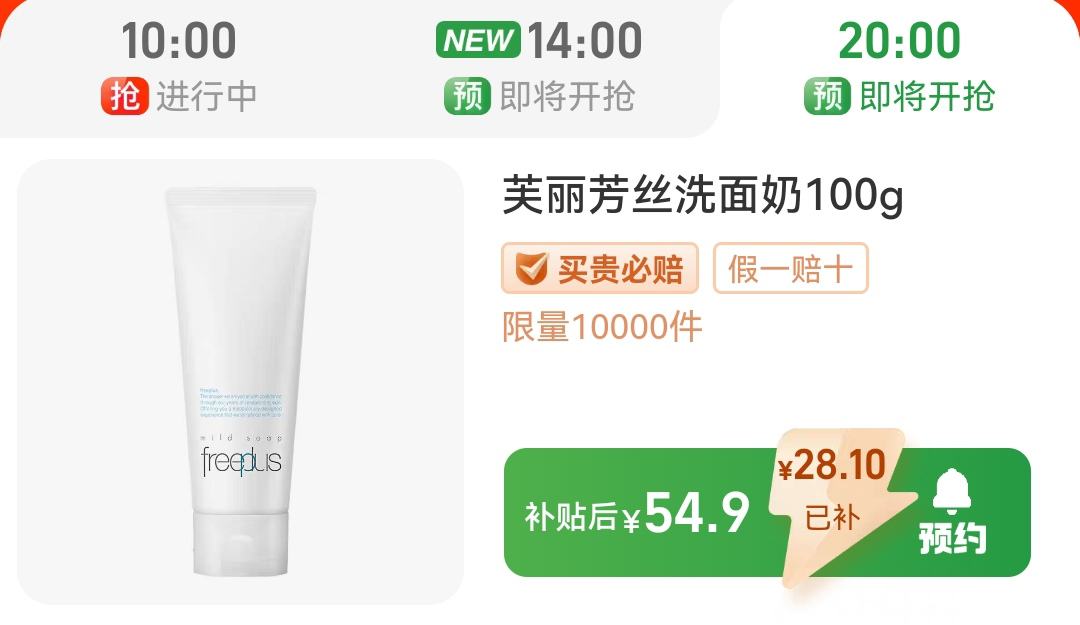Click the 进行中 status label
Image resolution: width=1080 pixels, height=625 pixels.
coord(207,96)
